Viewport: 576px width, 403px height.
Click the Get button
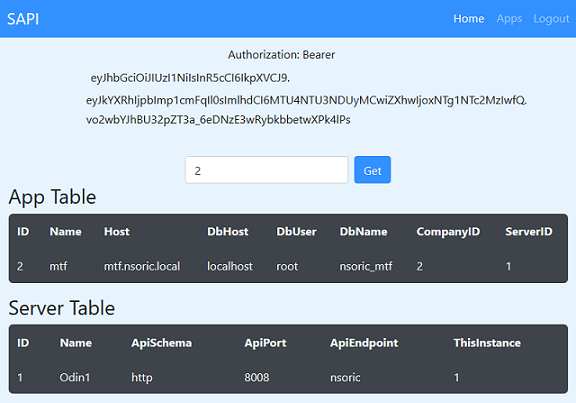pyautogui.click(x=372, y=170)
